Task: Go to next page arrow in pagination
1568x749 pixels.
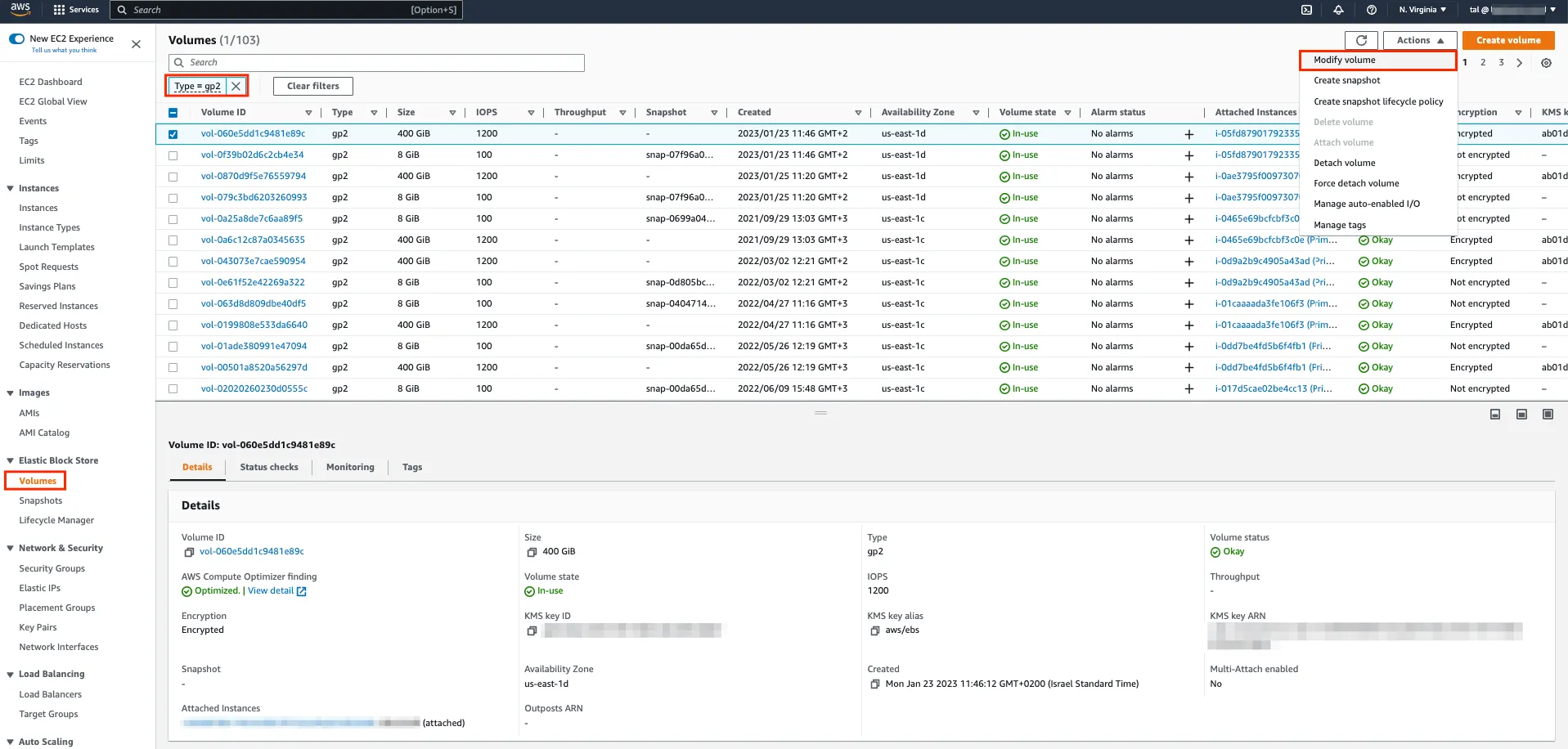Action: tap(1520, 63)
